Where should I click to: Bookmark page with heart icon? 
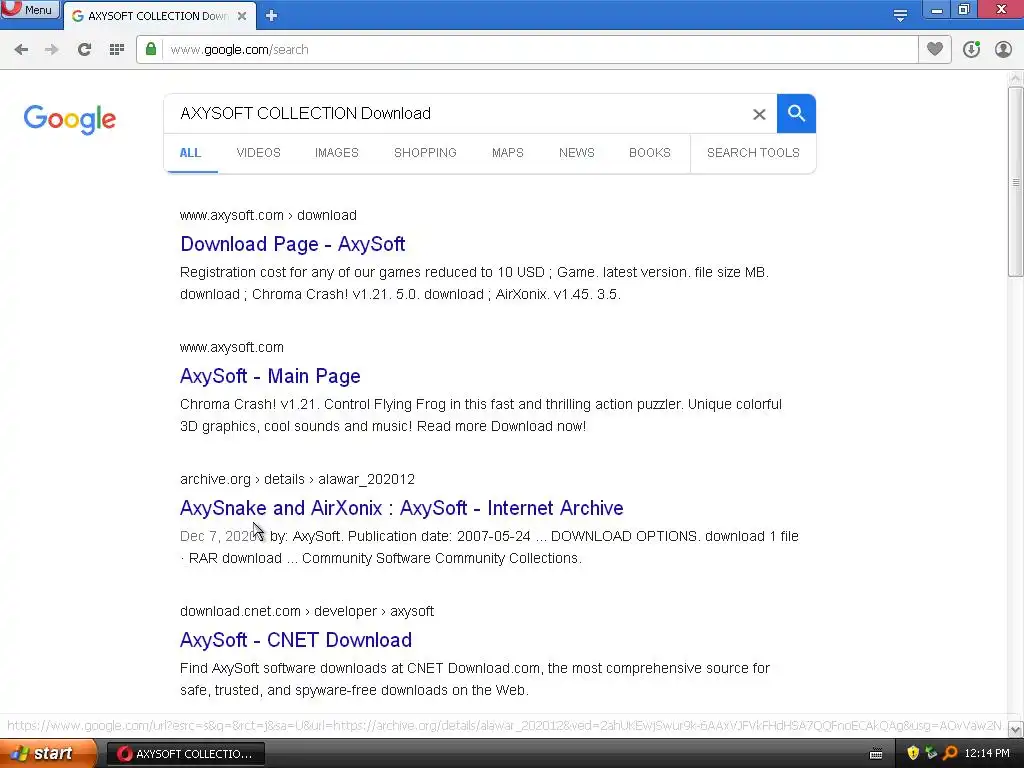coord(935,49)
